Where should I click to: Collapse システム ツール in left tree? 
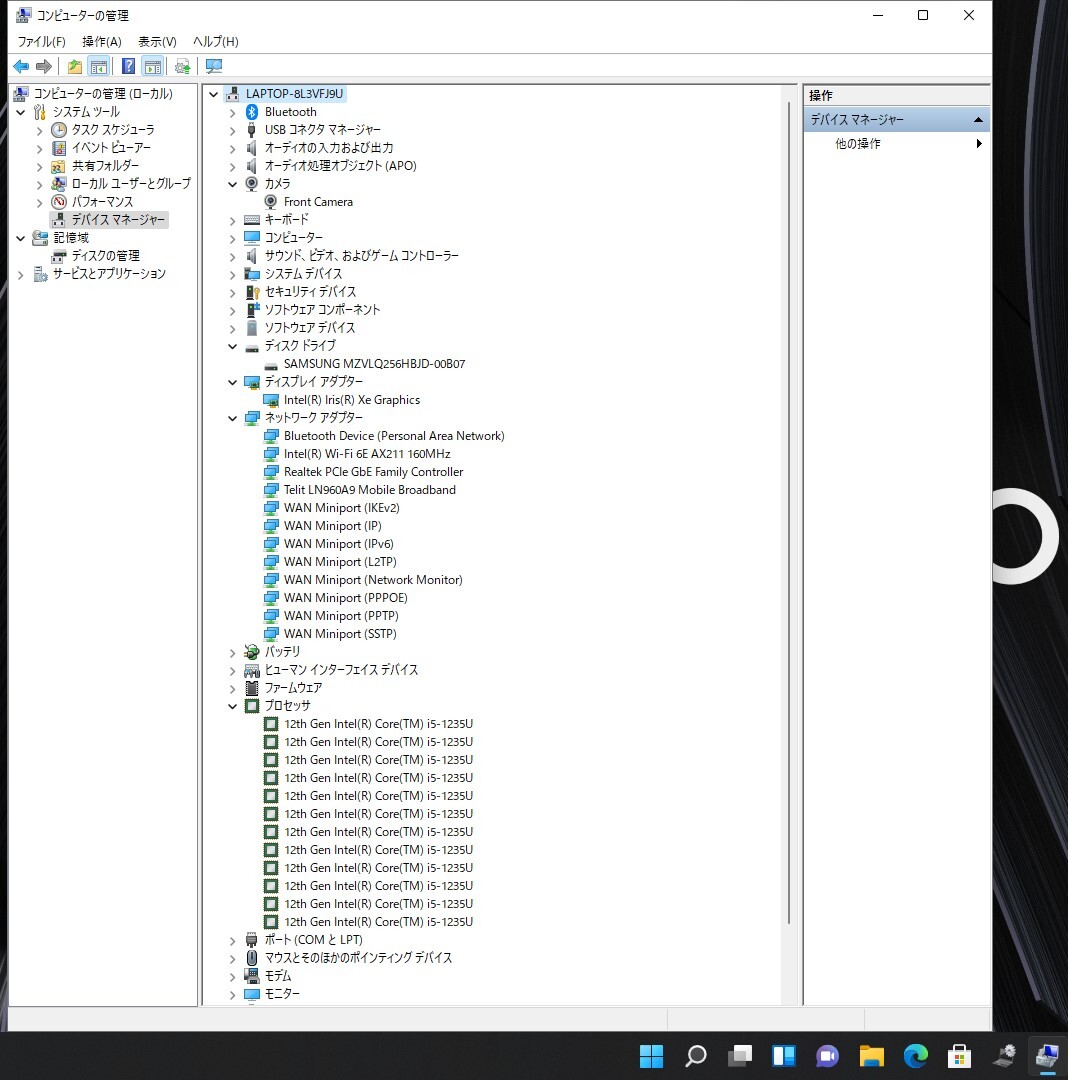click(21, 112)
